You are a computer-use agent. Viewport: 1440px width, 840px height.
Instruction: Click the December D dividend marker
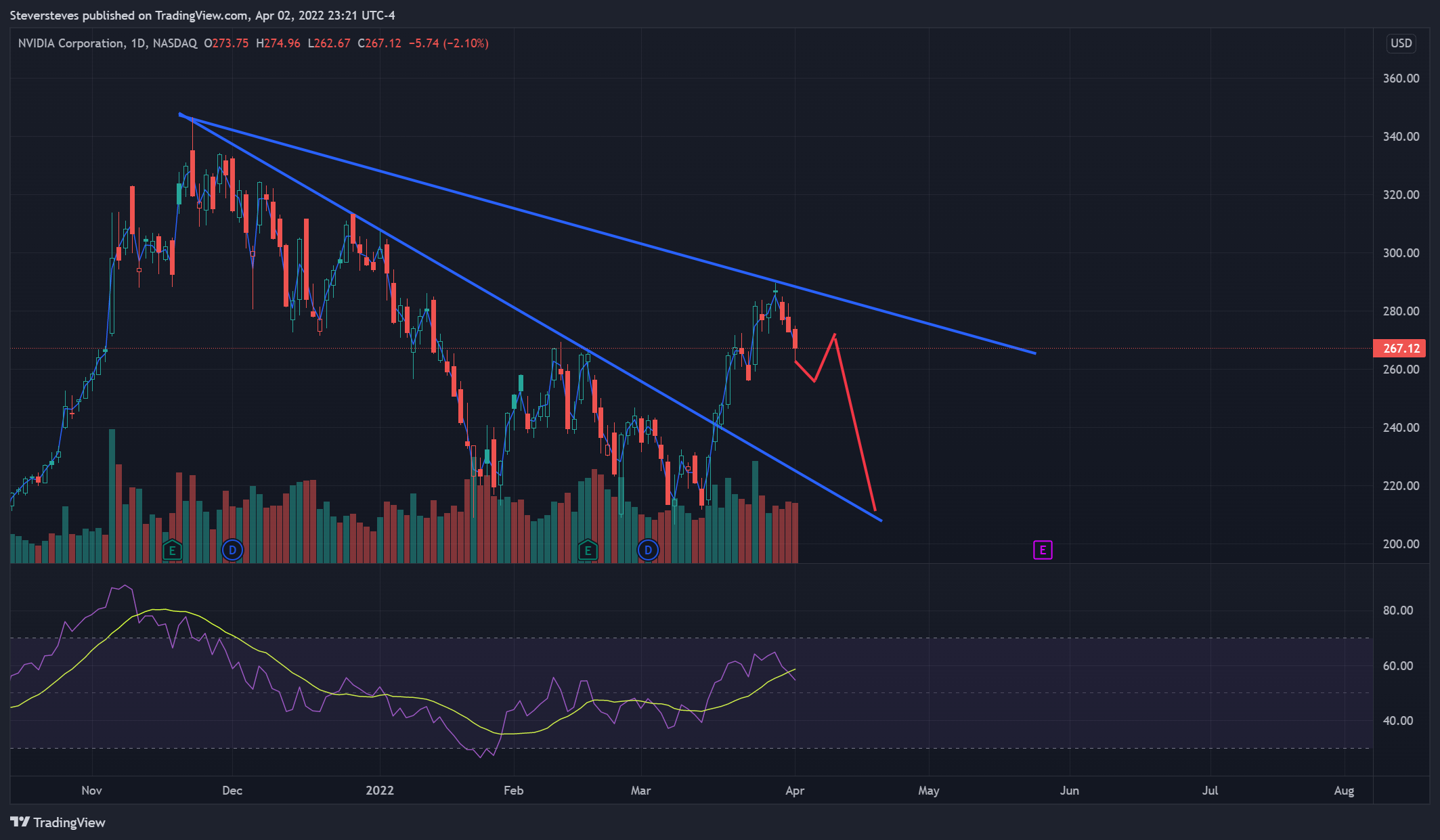232,550
